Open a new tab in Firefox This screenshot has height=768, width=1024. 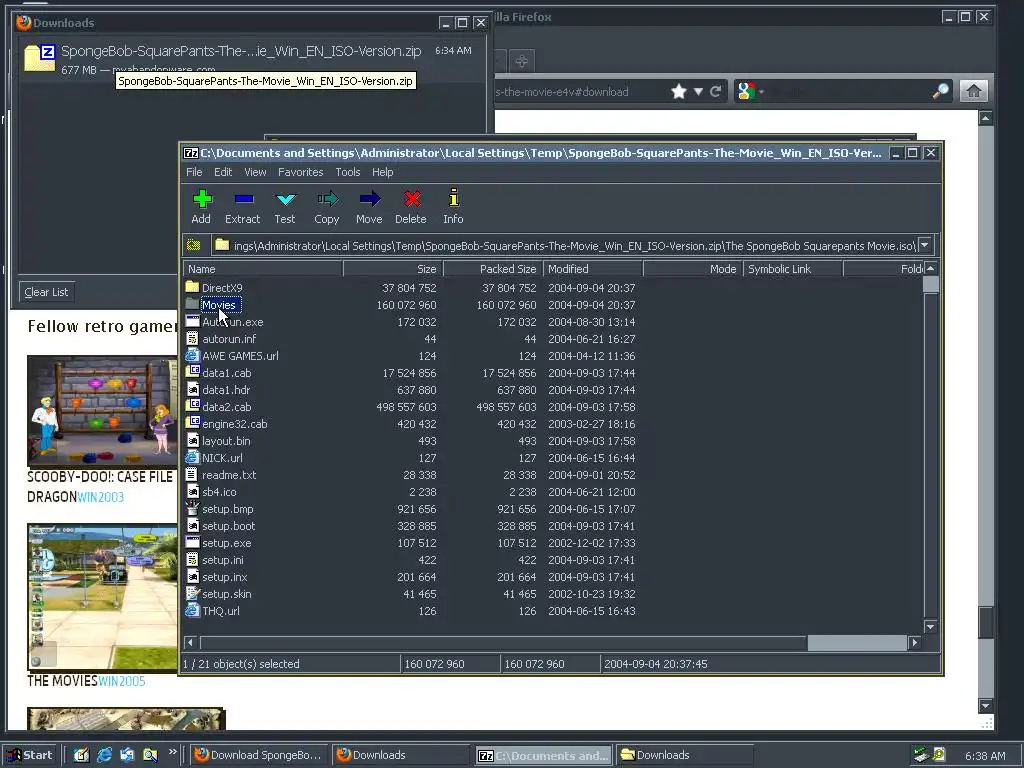(x=521, y=61)
